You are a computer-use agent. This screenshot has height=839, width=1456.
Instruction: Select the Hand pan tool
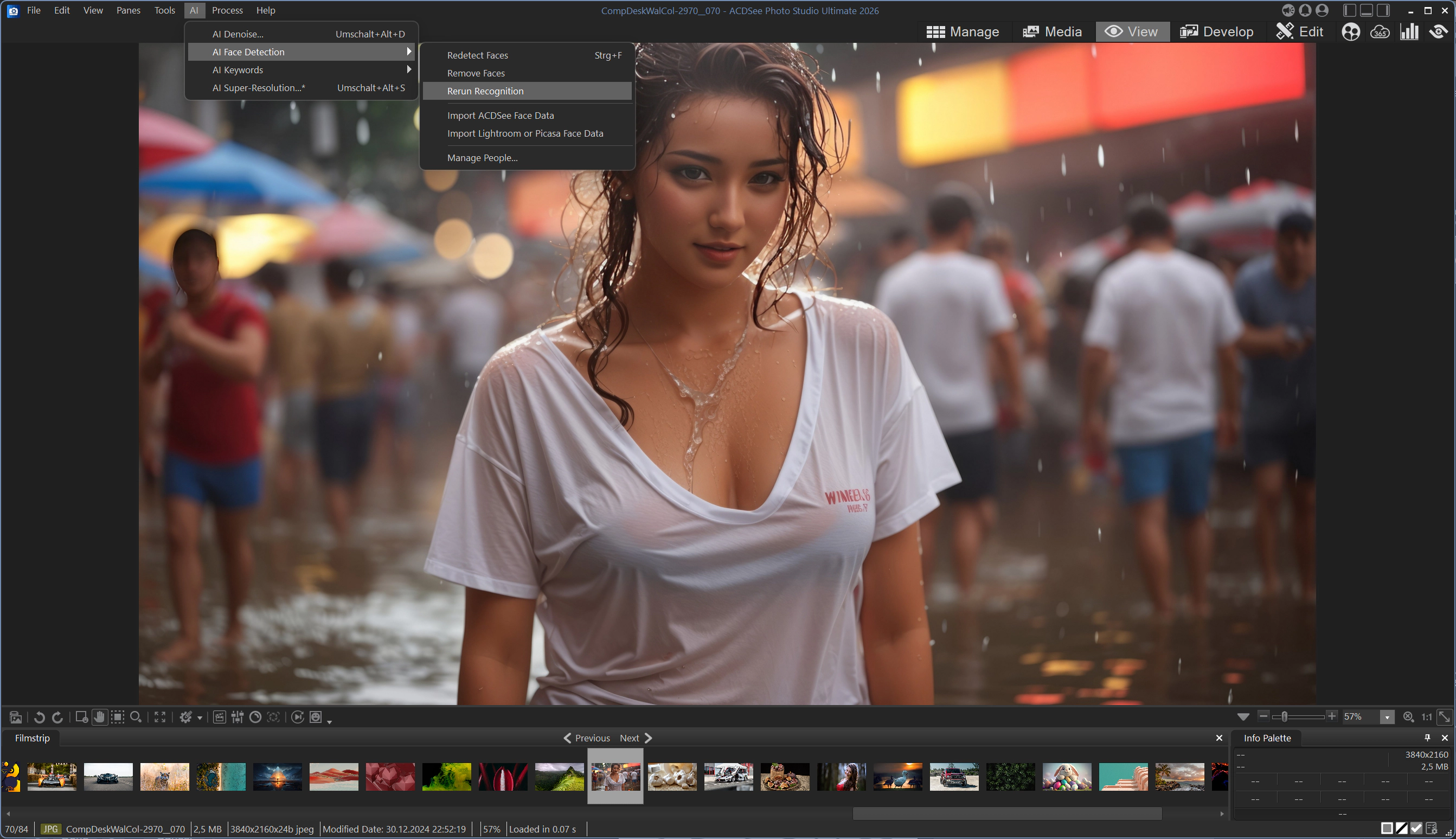(x=100, y=717)
